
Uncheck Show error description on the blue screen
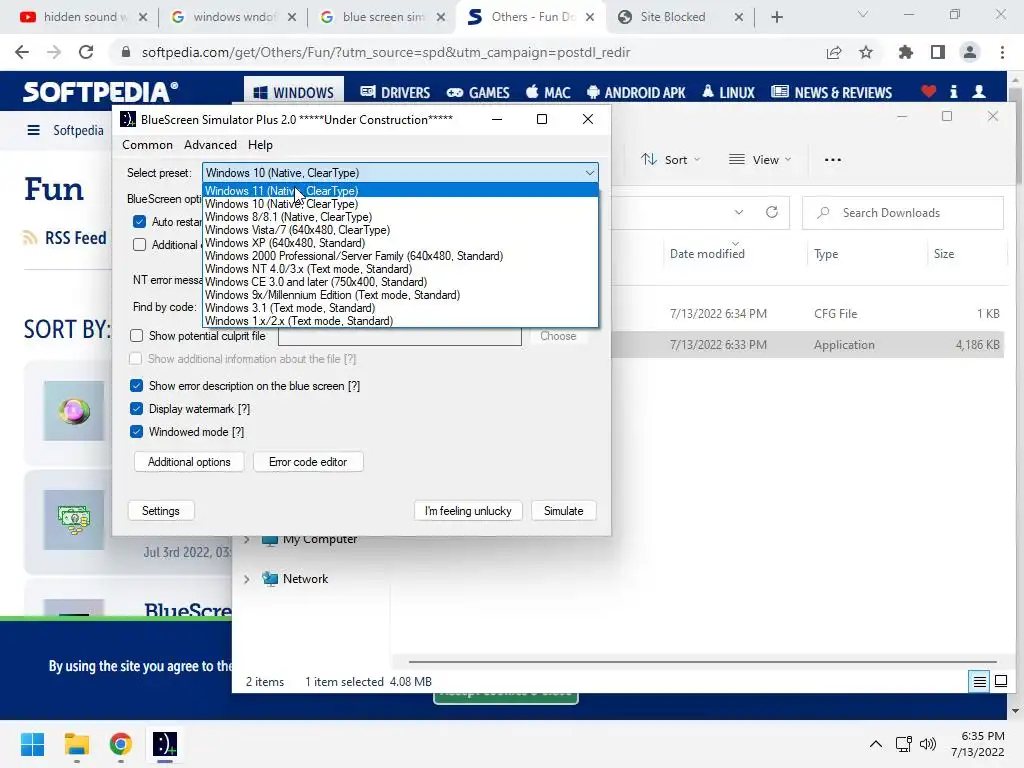tap(136, 386)
